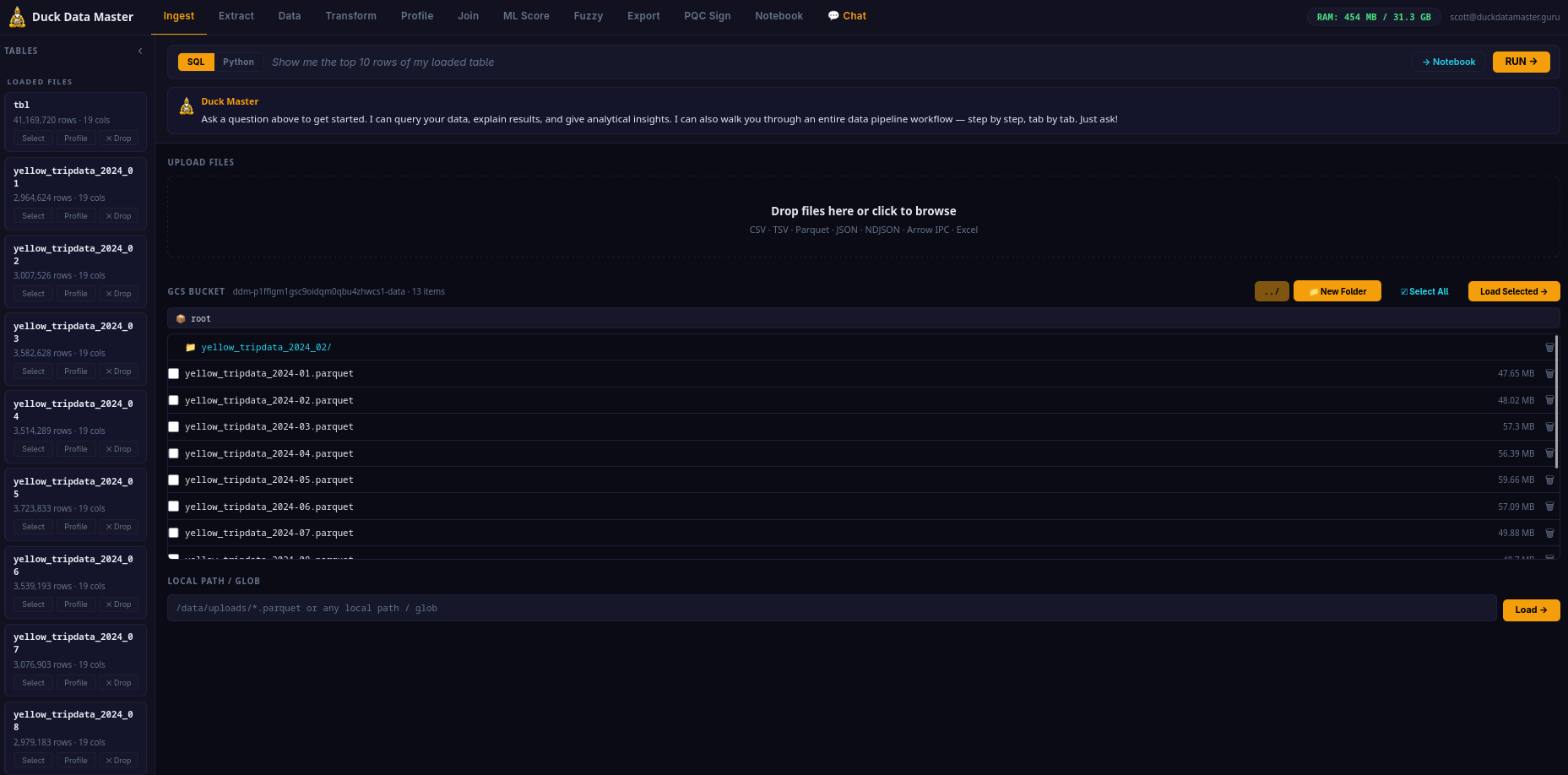This screenshot has height=775, width=1568.
Task: Delete yellow_tripdata_2024-05.parquet with trash icon
Action: coord(1549,480)
